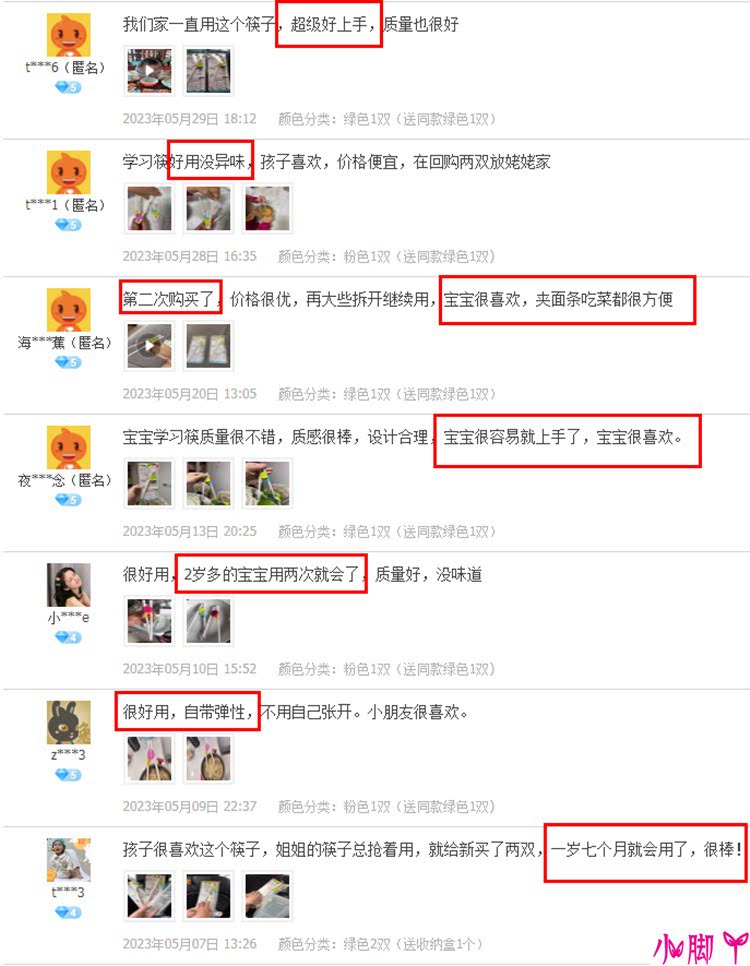
Task: Click the diamond level badge under 夜***念
Action: (x=68, y=500)
